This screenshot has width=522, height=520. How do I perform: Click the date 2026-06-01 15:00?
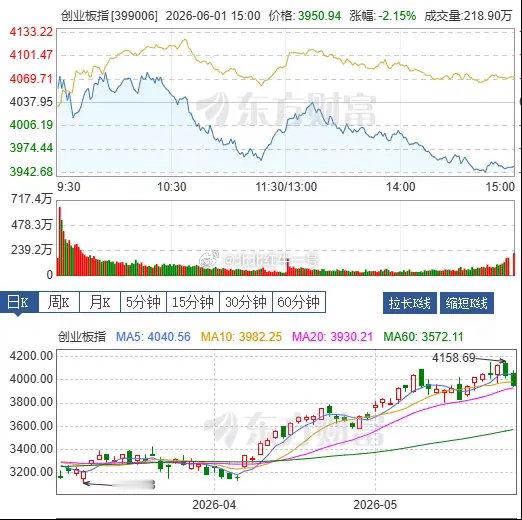[213, 16]
